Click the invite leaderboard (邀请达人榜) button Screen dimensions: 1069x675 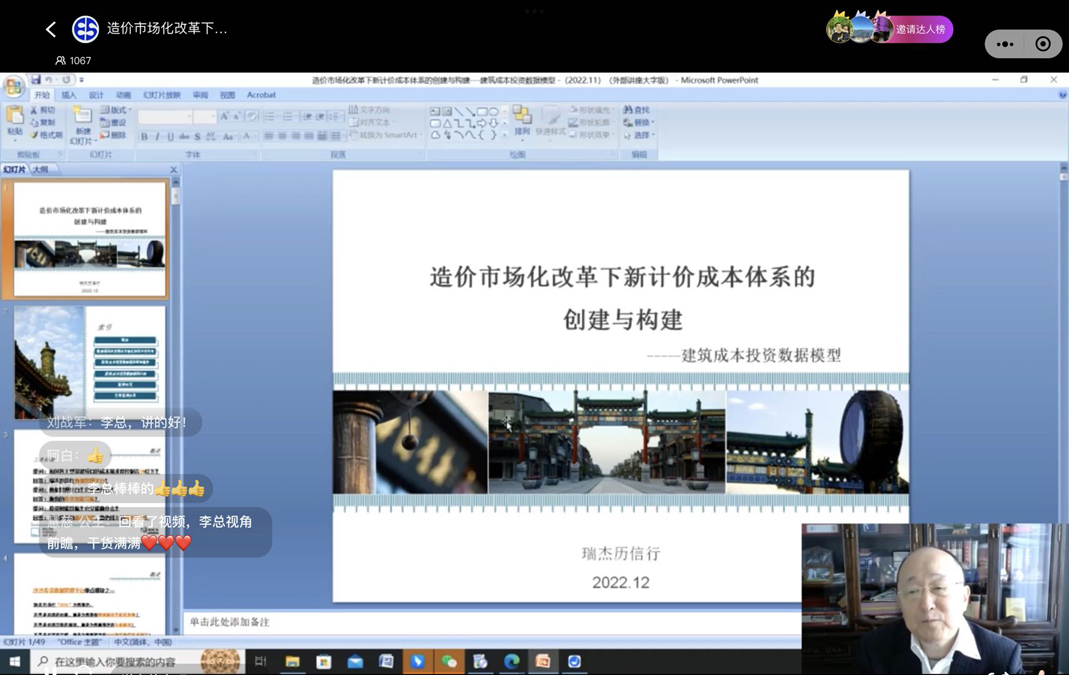tap(919, 29)
